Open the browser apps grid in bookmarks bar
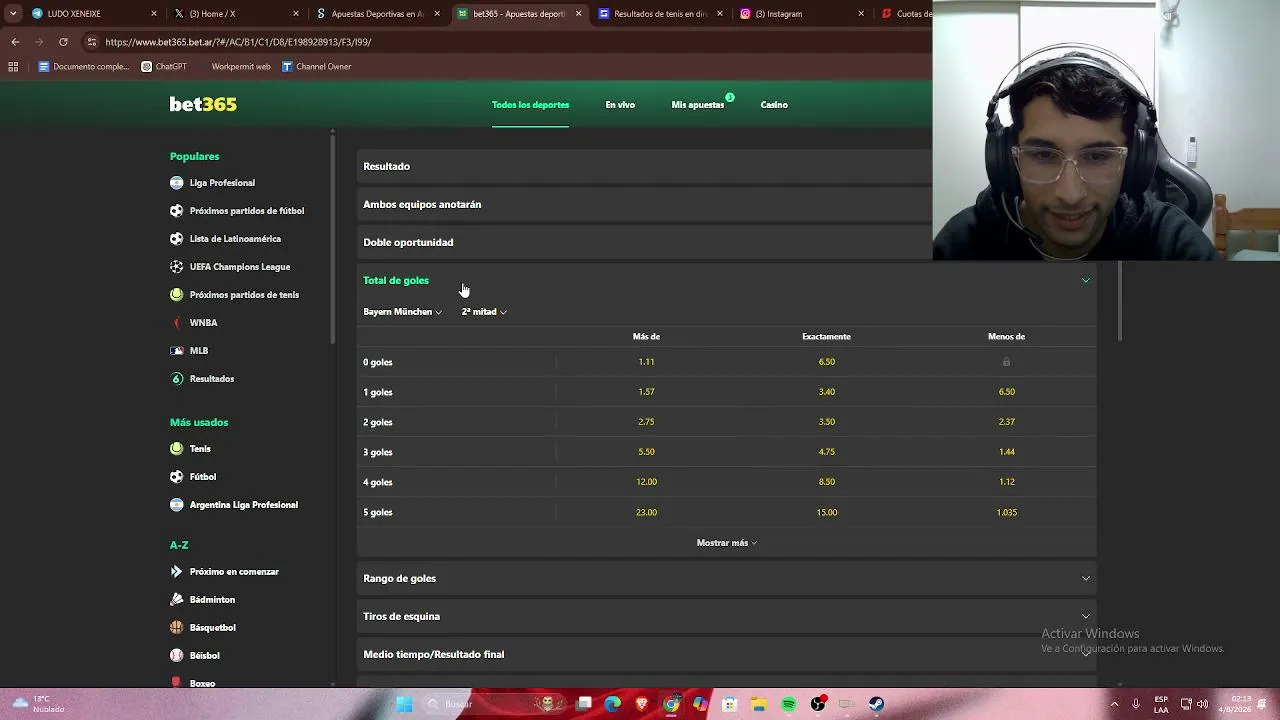 13,67
